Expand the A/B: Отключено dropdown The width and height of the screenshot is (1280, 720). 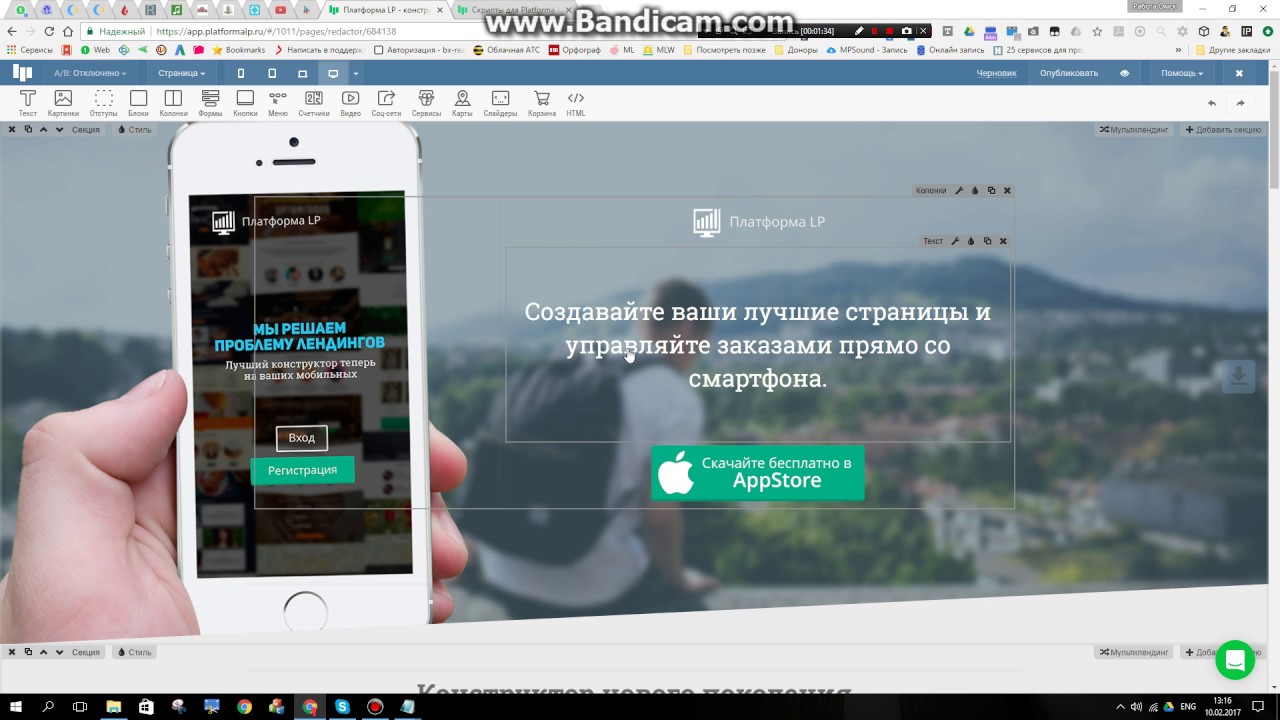(90, 73)
